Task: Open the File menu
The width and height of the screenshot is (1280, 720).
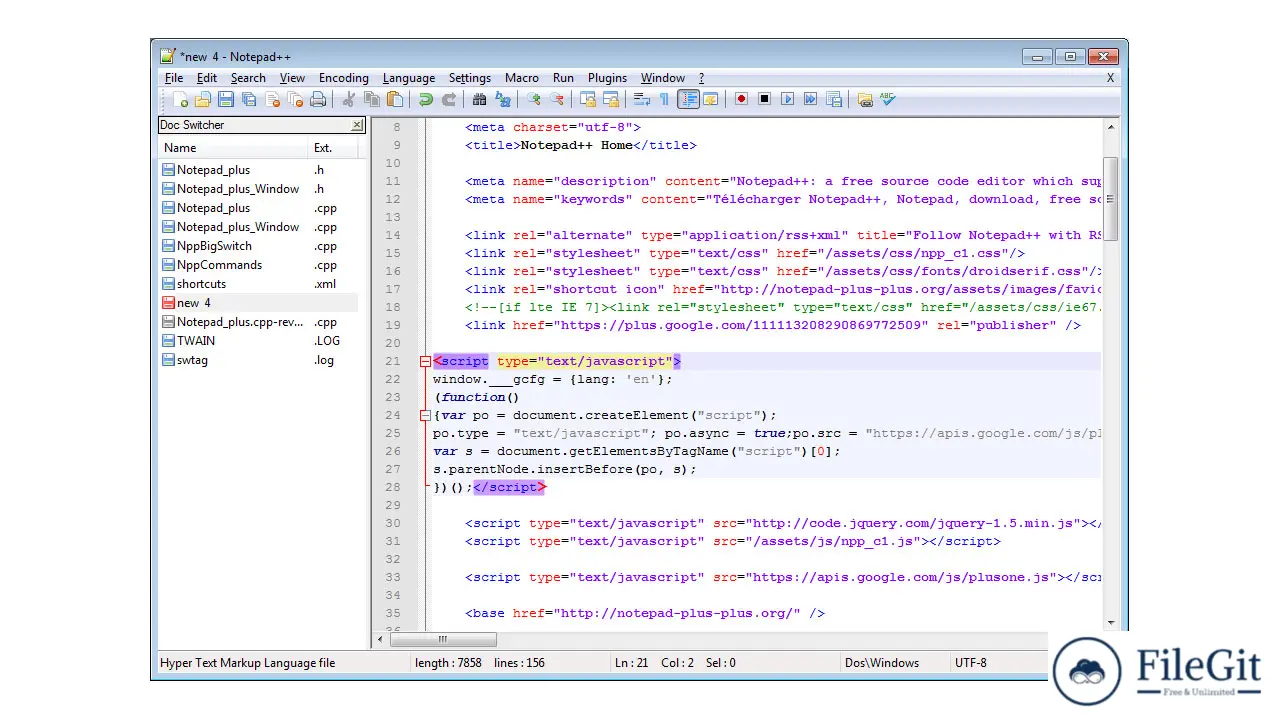Action: click(174, 78)
